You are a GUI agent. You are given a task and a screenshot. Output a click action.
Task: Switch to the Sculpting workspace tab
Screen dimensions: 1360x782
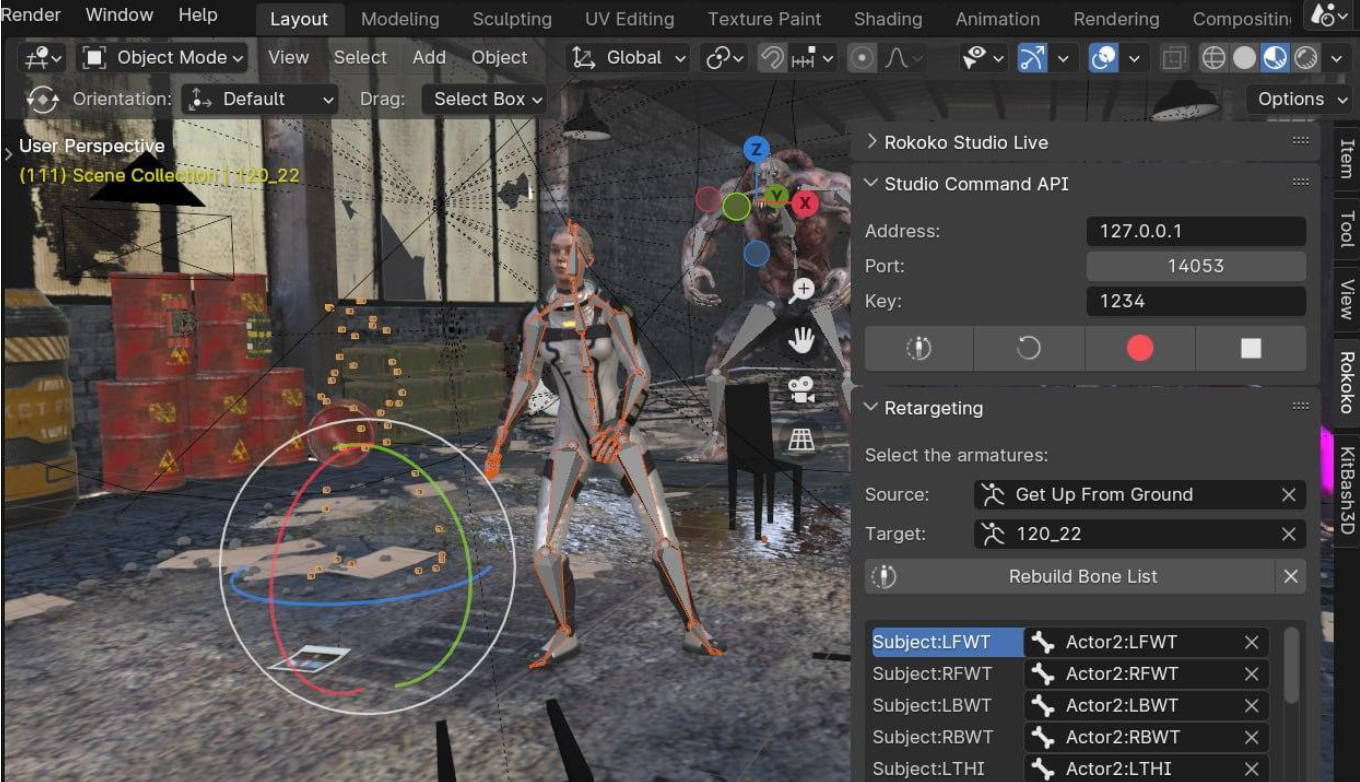coord(512,19)
